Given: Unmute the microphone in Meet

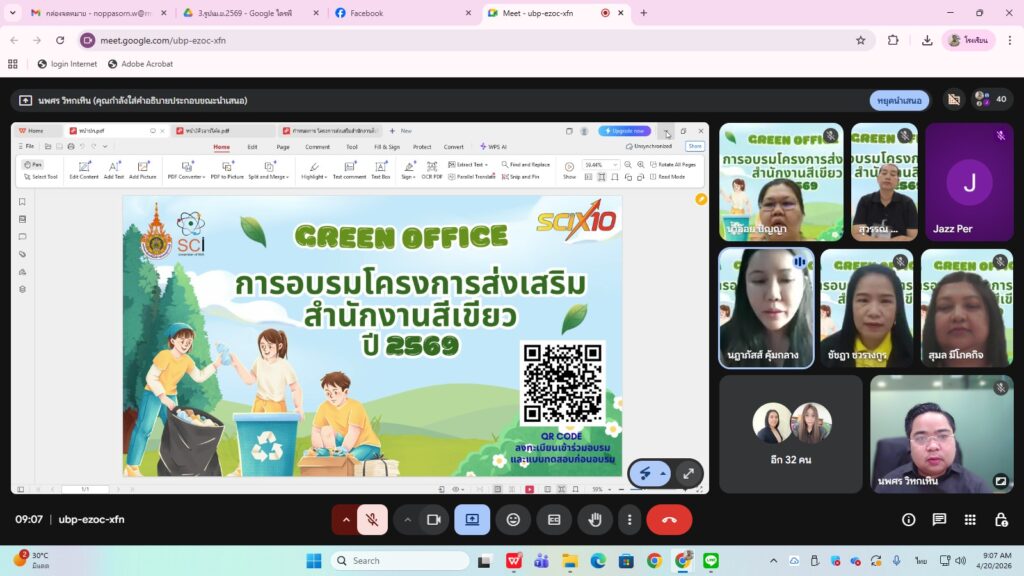Looking at the screenshot, I should click(372, 520).
